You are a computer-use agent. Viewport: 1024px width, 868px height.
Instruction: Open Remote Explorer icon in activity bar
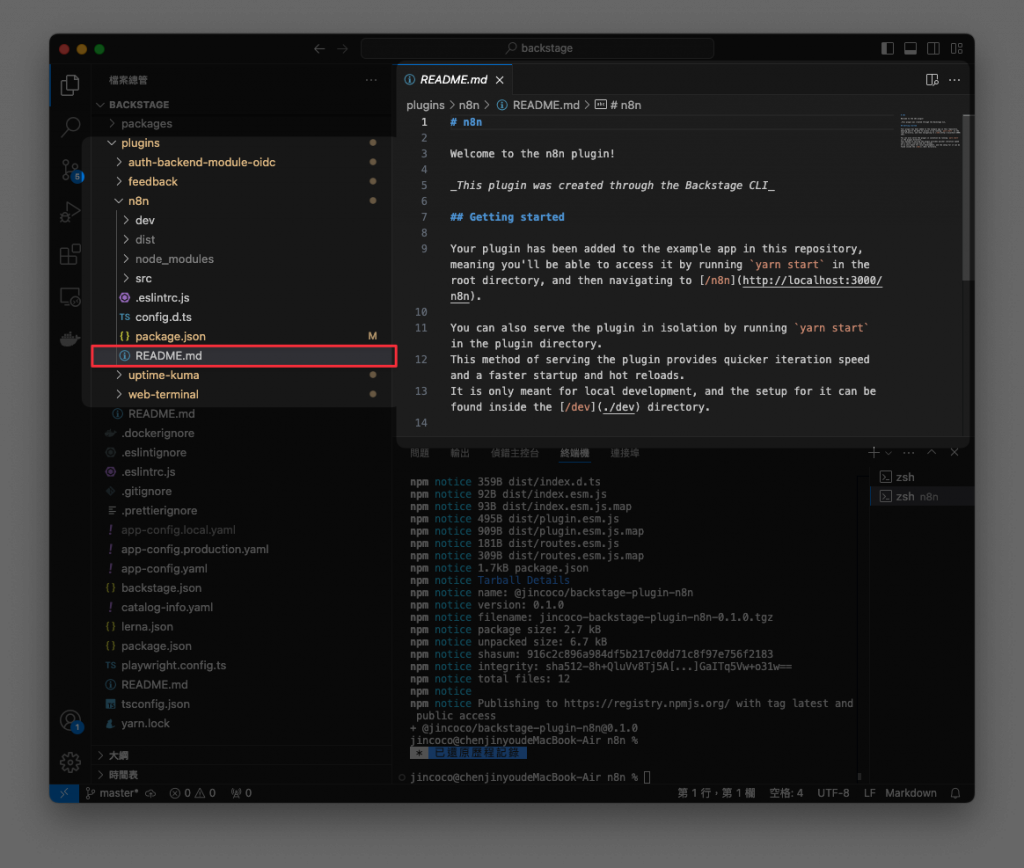(70, 297)
